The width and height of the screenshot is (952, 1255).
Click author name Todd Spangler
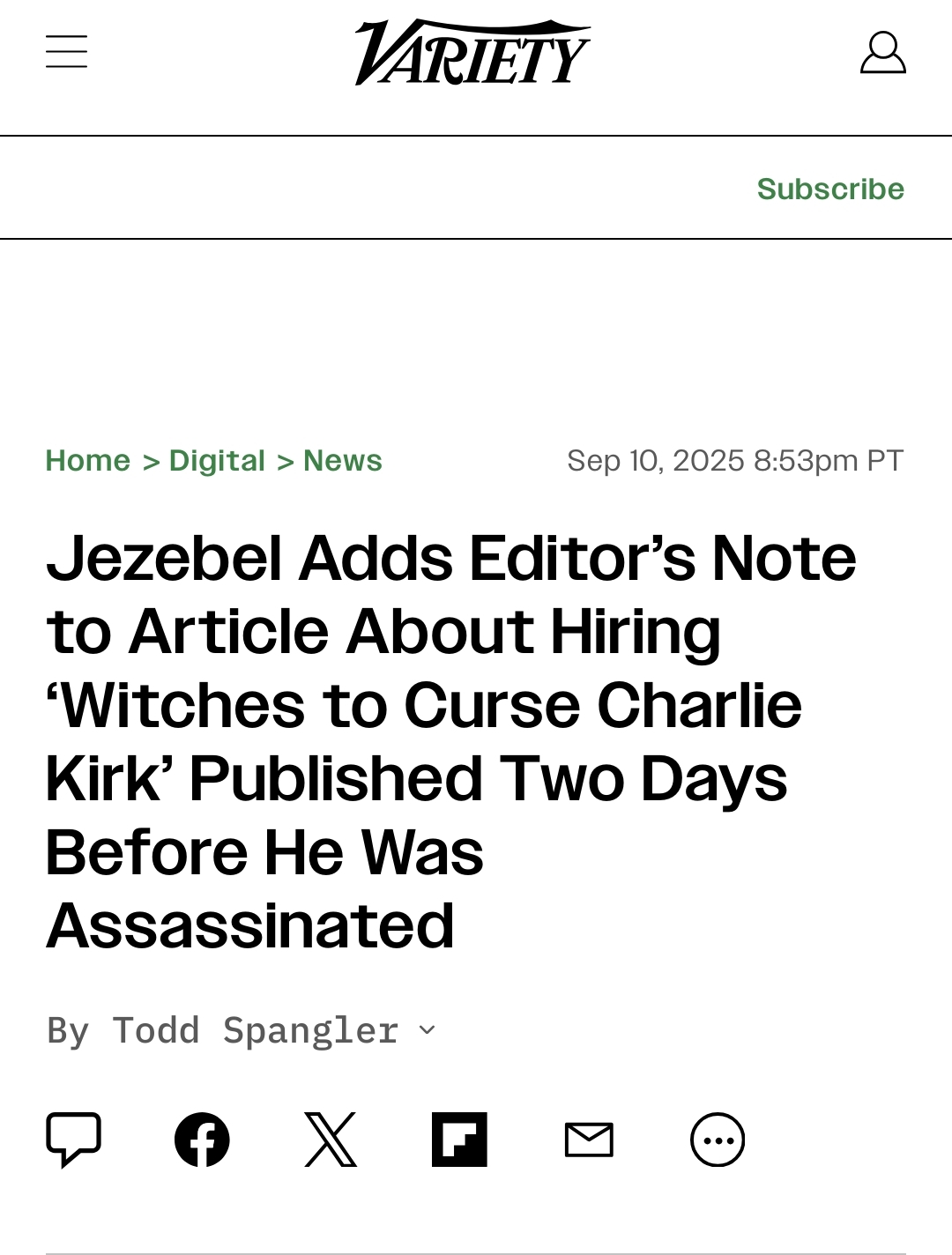coord(256,1030)
